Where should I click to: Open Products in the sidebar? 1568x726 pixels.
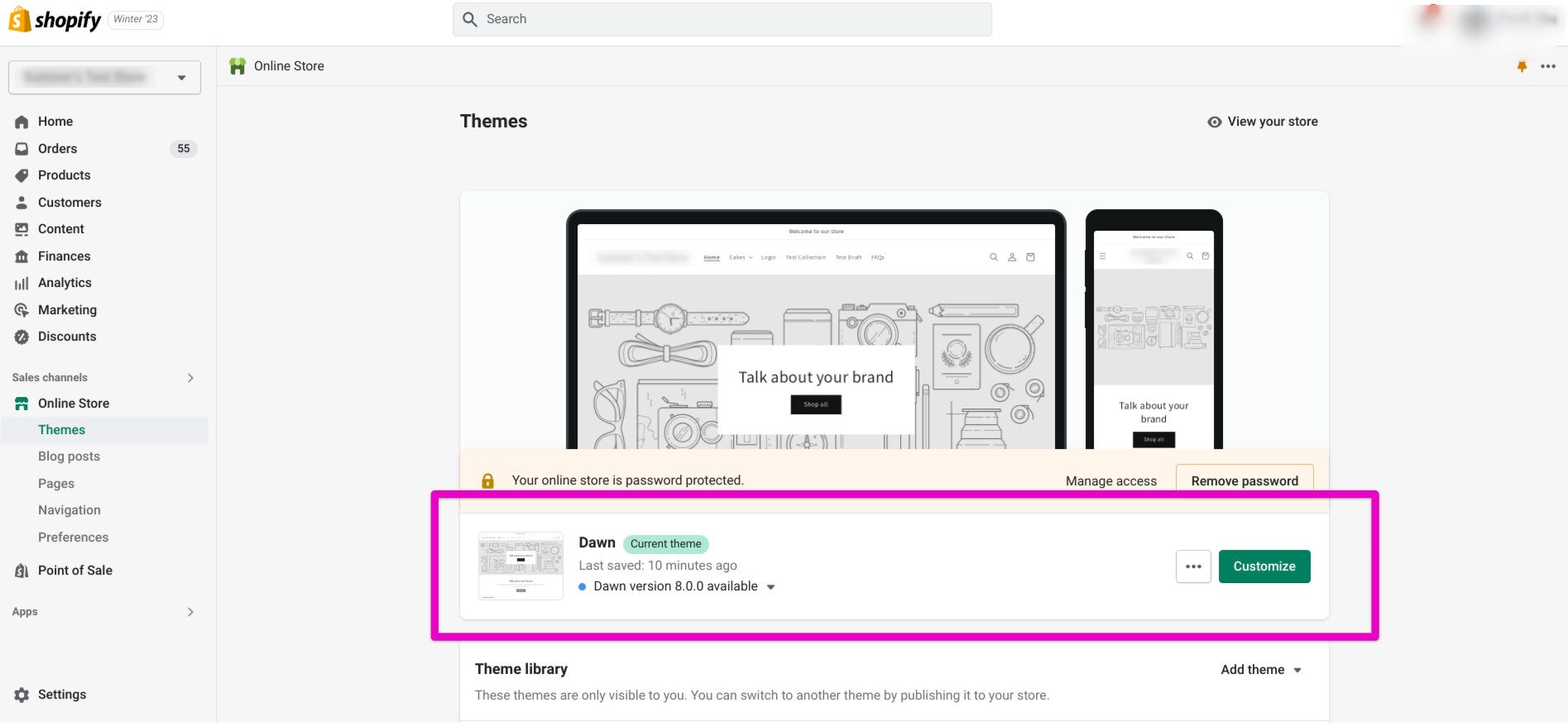click(x=65, y=175)
